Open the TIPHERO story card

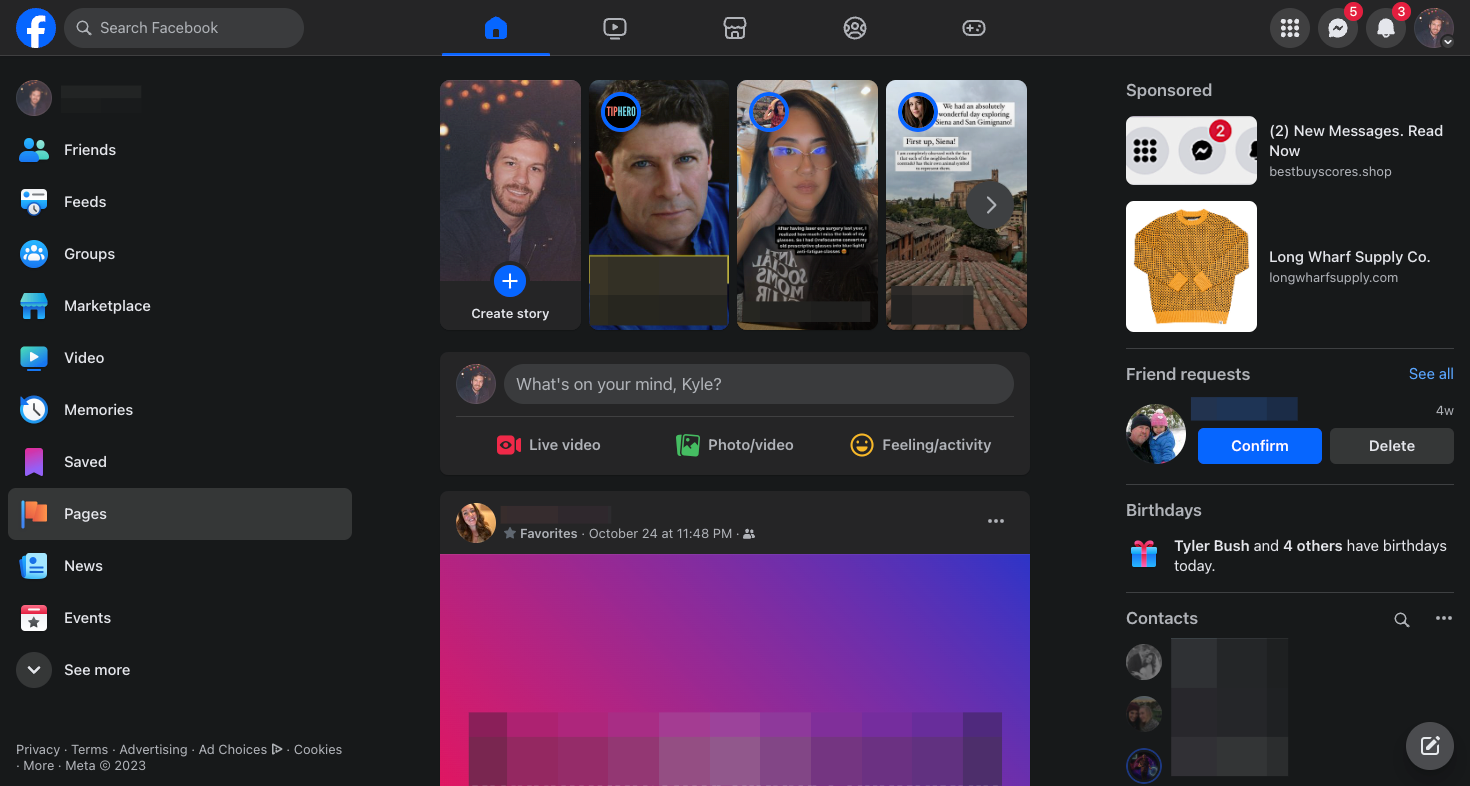point(659,205)
